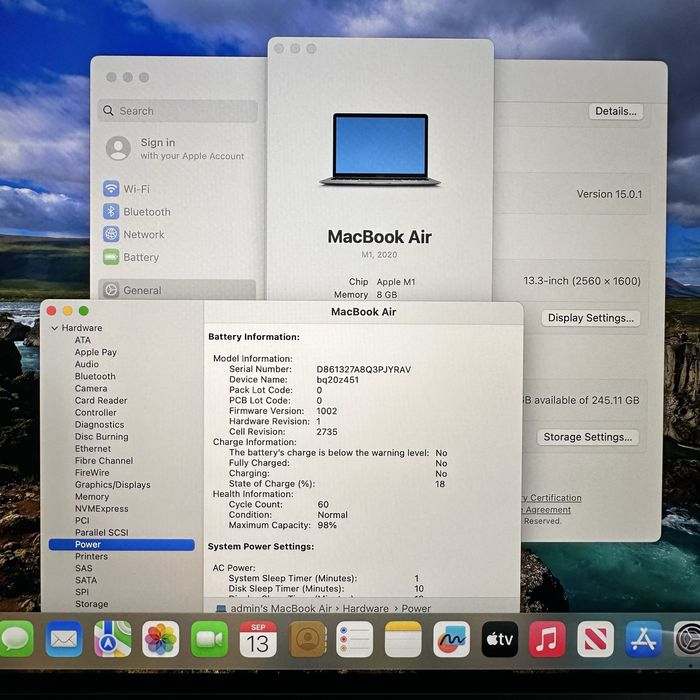Select highlighted Power item in sidebar
This screenshot has width=700, height=700.
(x=121, y=544)
